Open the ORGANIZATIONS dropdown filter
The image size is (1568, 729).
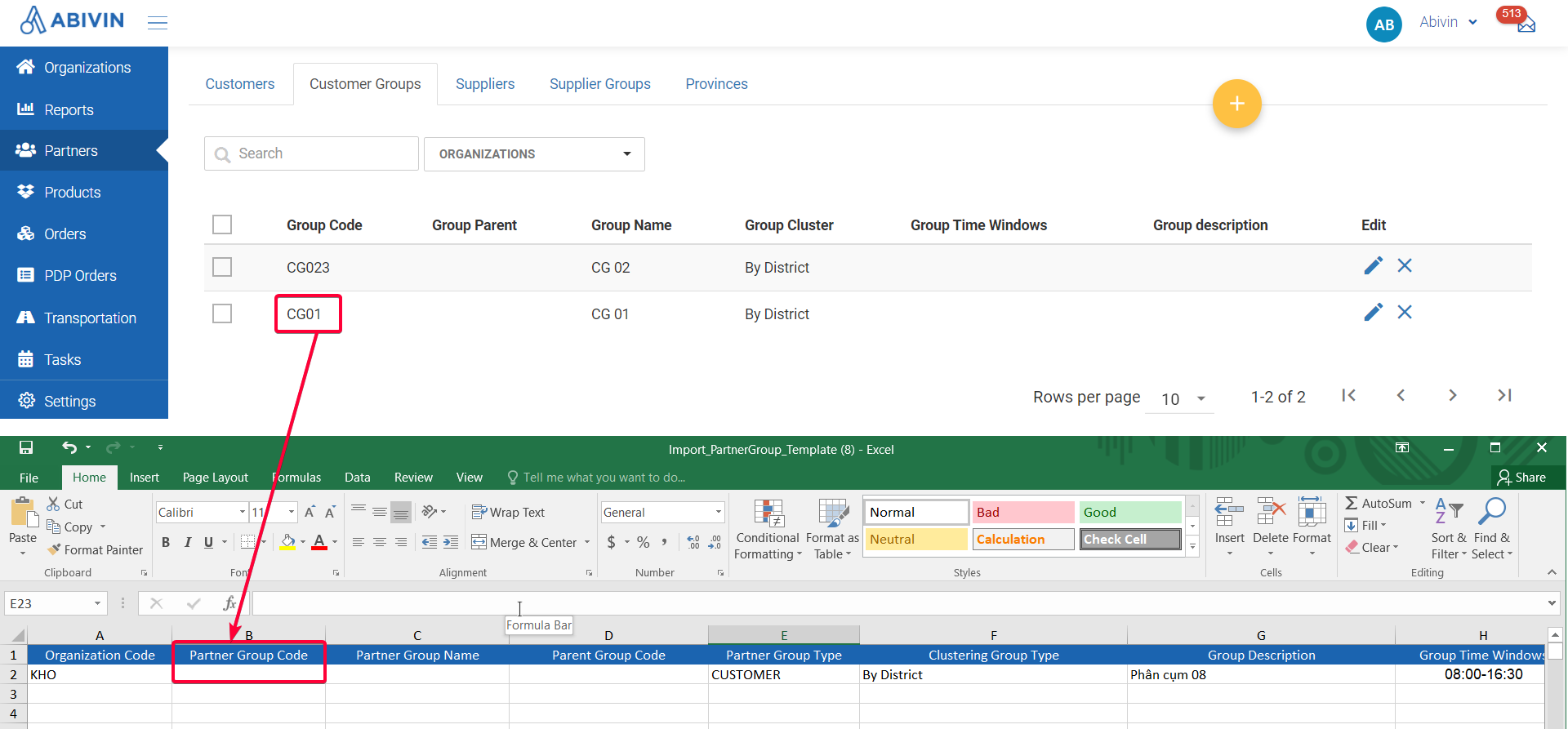point(534,153)
